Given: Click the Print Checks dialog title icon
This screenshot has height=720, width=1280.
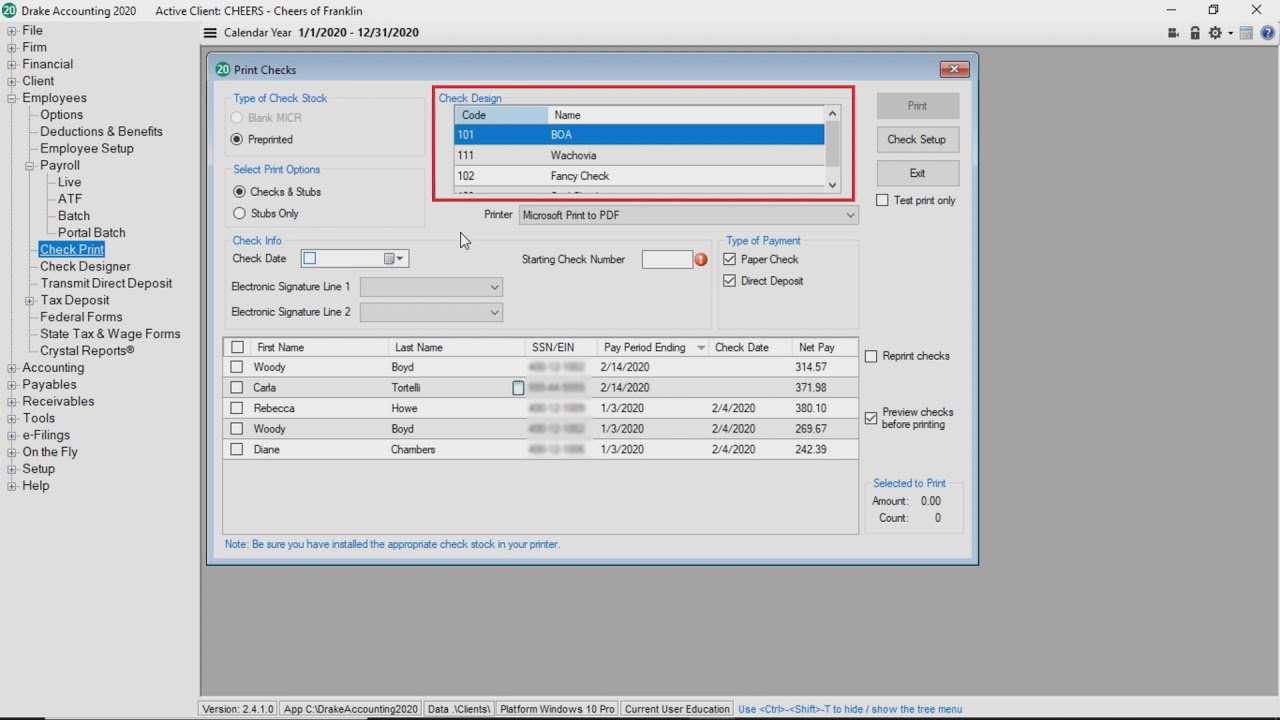Looking at the screenshot, I should [x=223, y=70].
